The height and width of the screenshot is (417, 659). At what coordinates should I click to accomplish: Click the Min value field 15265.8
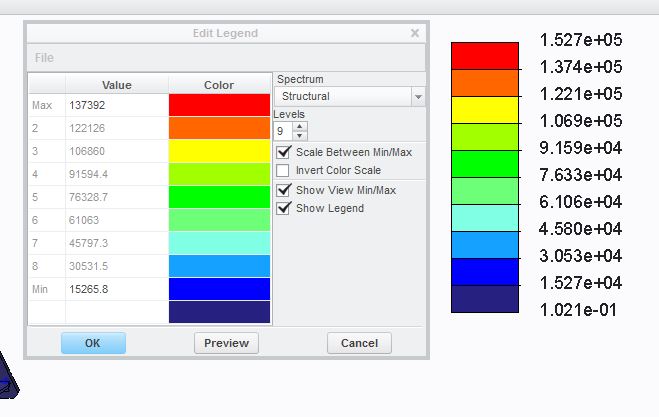[117, 289]
